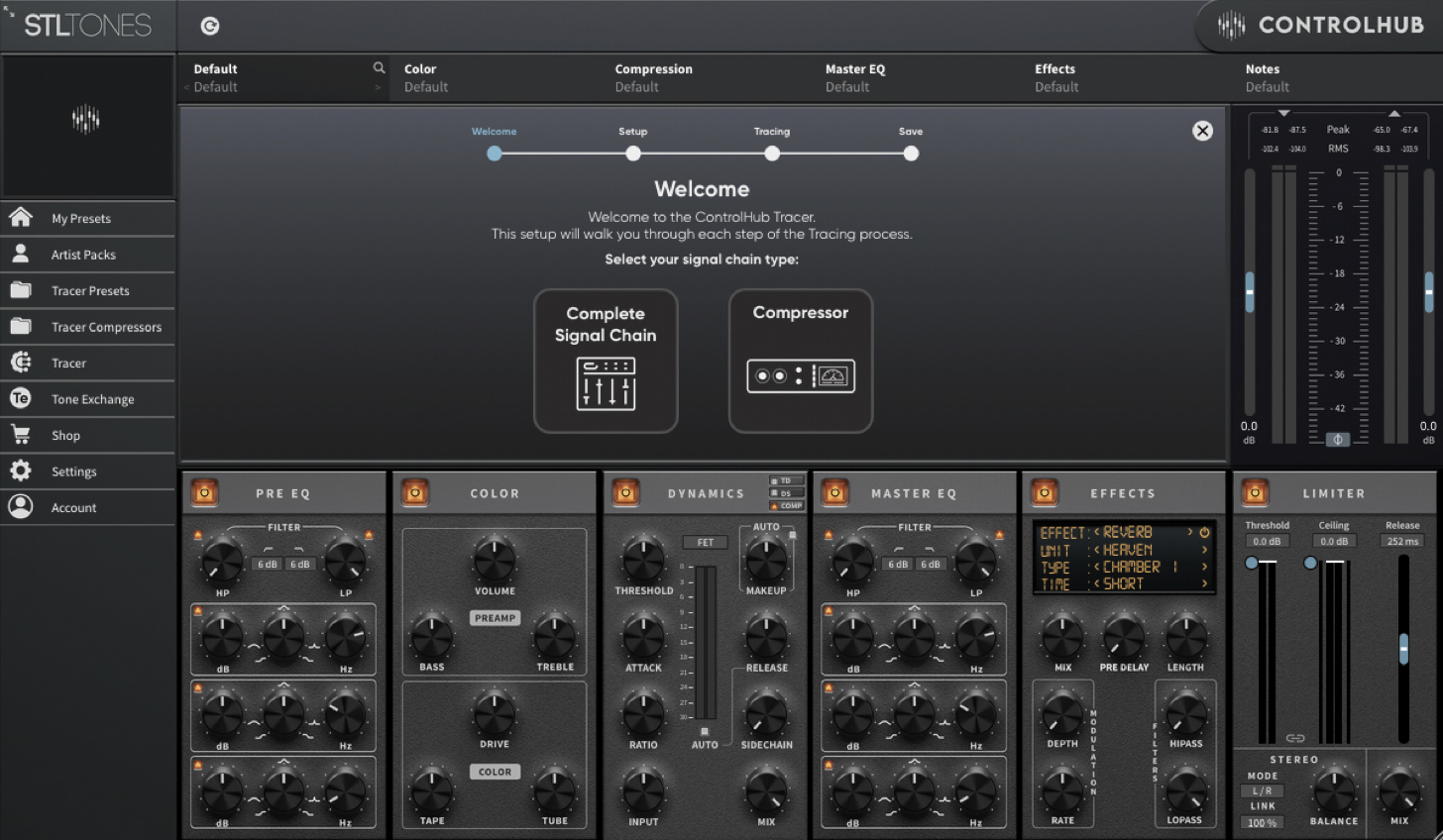The height and width of the screenshot is (840, 1443).
Task: Toggle the Pre EQ HP filter enable
Action: coord(198,535)
